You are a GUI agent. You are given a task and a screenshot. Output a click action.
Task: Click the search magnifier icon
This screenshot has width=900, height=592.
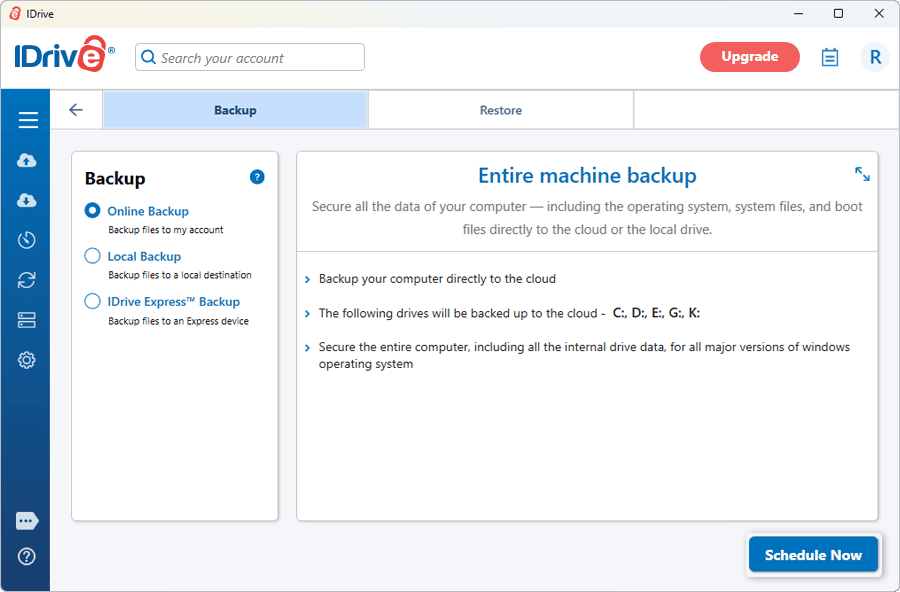click(148, 57)
